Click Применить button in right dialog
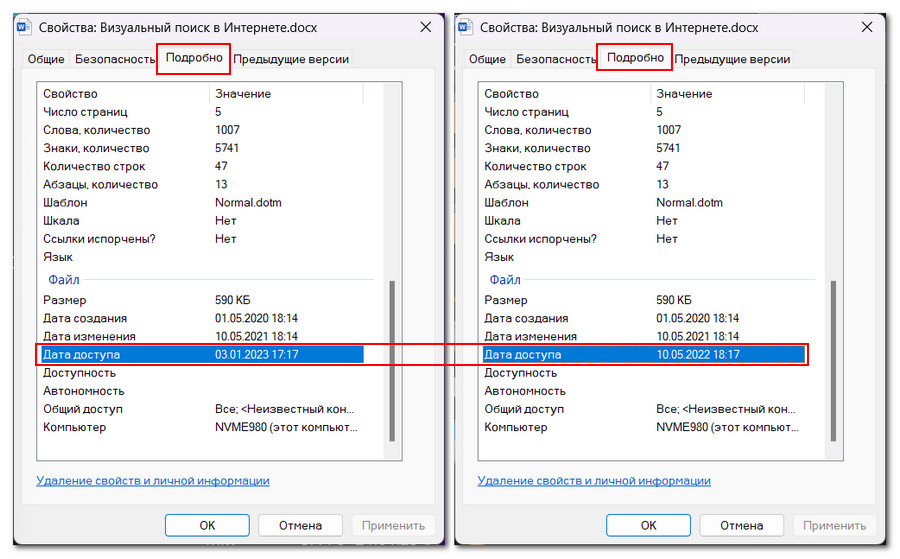This screenshot has width=900, height=559. tap(835, 525)
